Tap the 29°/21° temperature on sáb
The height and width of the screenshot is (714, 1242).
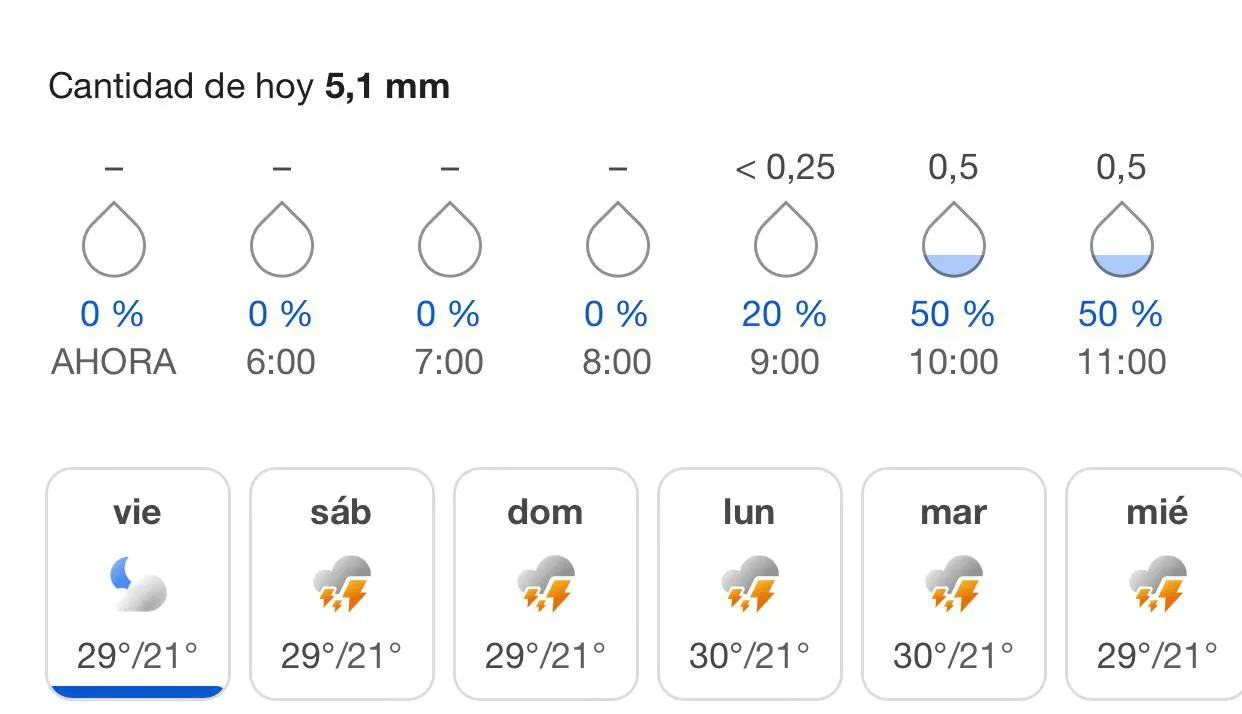(x=341, y=656)
